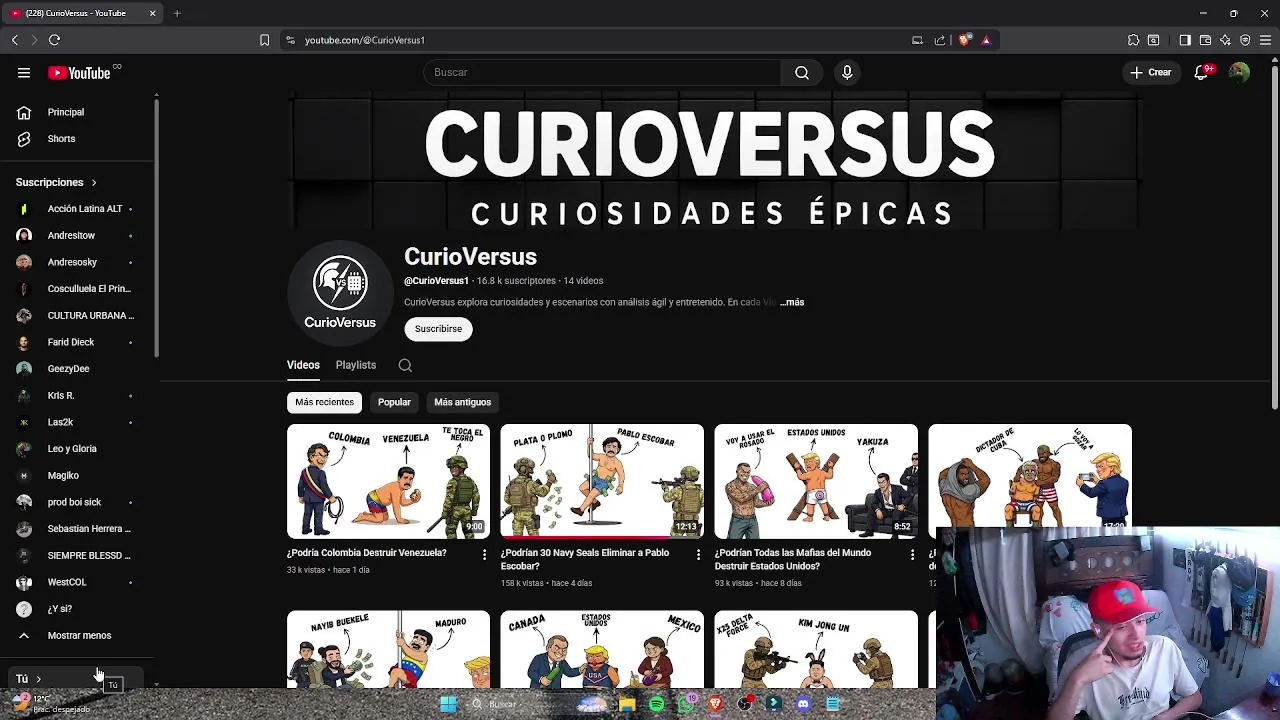
Task: Click the search magnifier button
Action: (802, 72)
